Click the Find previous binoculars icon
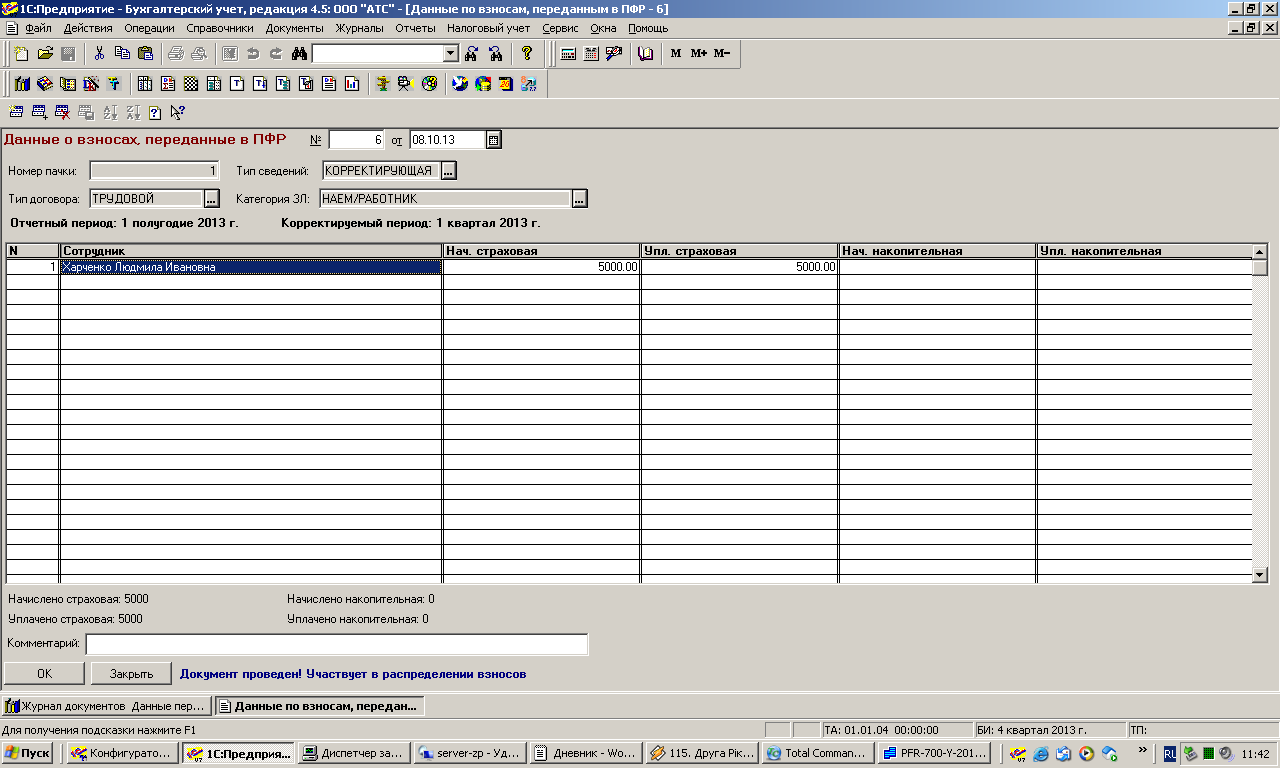1280x768 pixels. 495,53
